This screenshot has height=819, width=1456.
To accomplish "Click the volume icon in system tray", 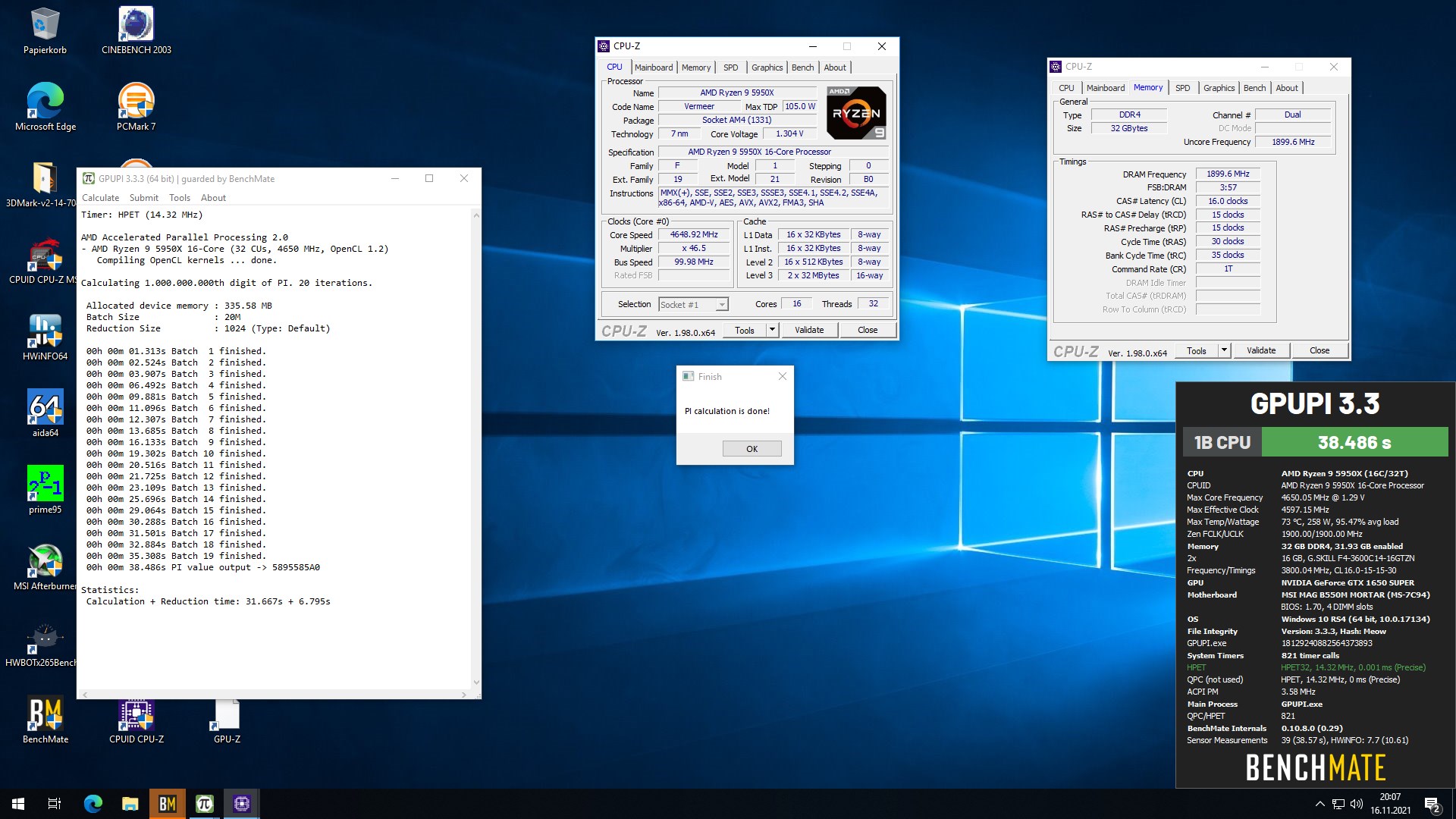I will click(x=1357, y=804).
